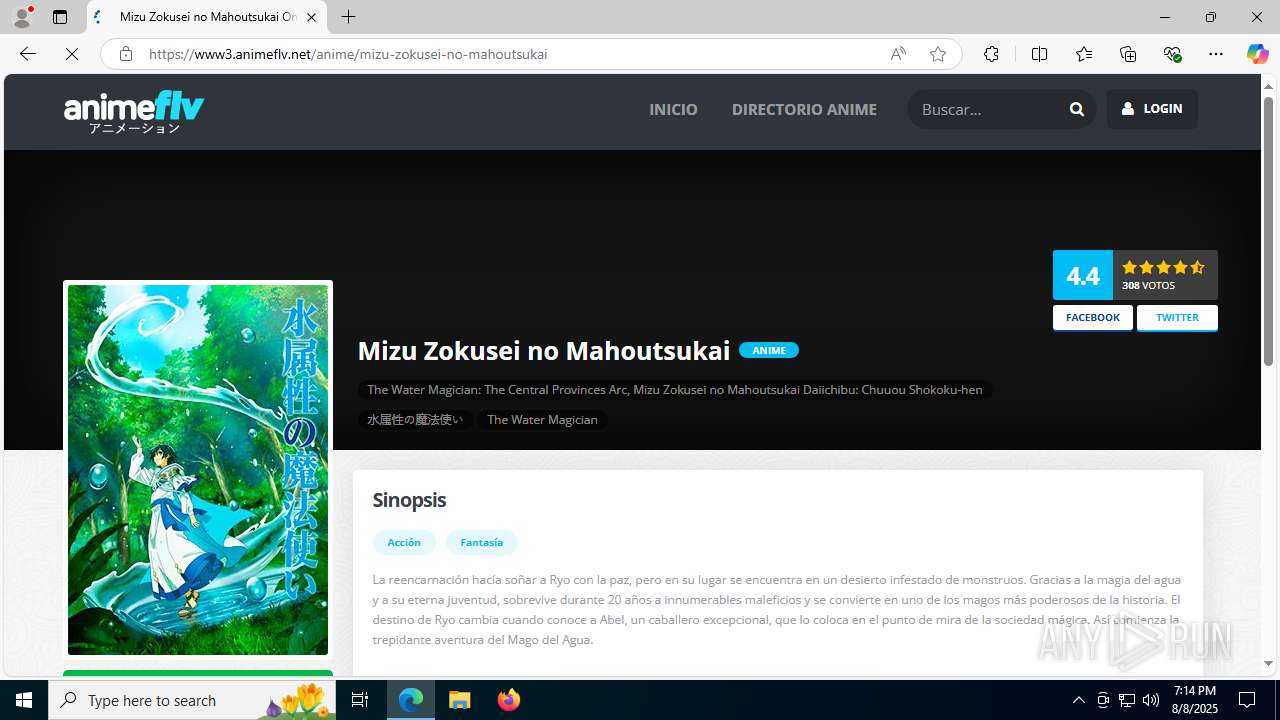Open a new browser tab

point(348,17)
